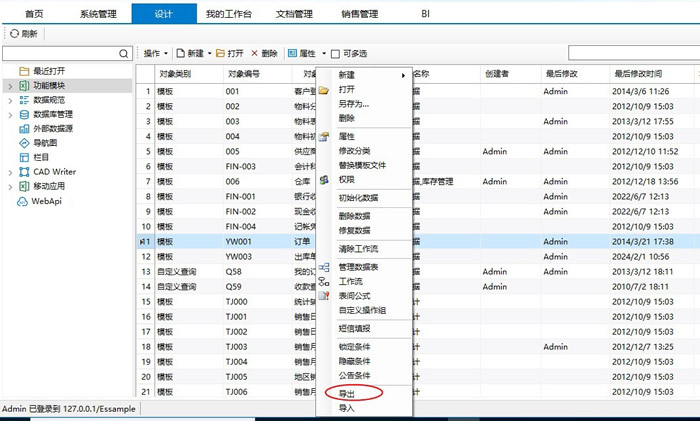Click the search magnifier icon in left panel
This screenshot has height=421, width=700.
click(x=124, y=53)
